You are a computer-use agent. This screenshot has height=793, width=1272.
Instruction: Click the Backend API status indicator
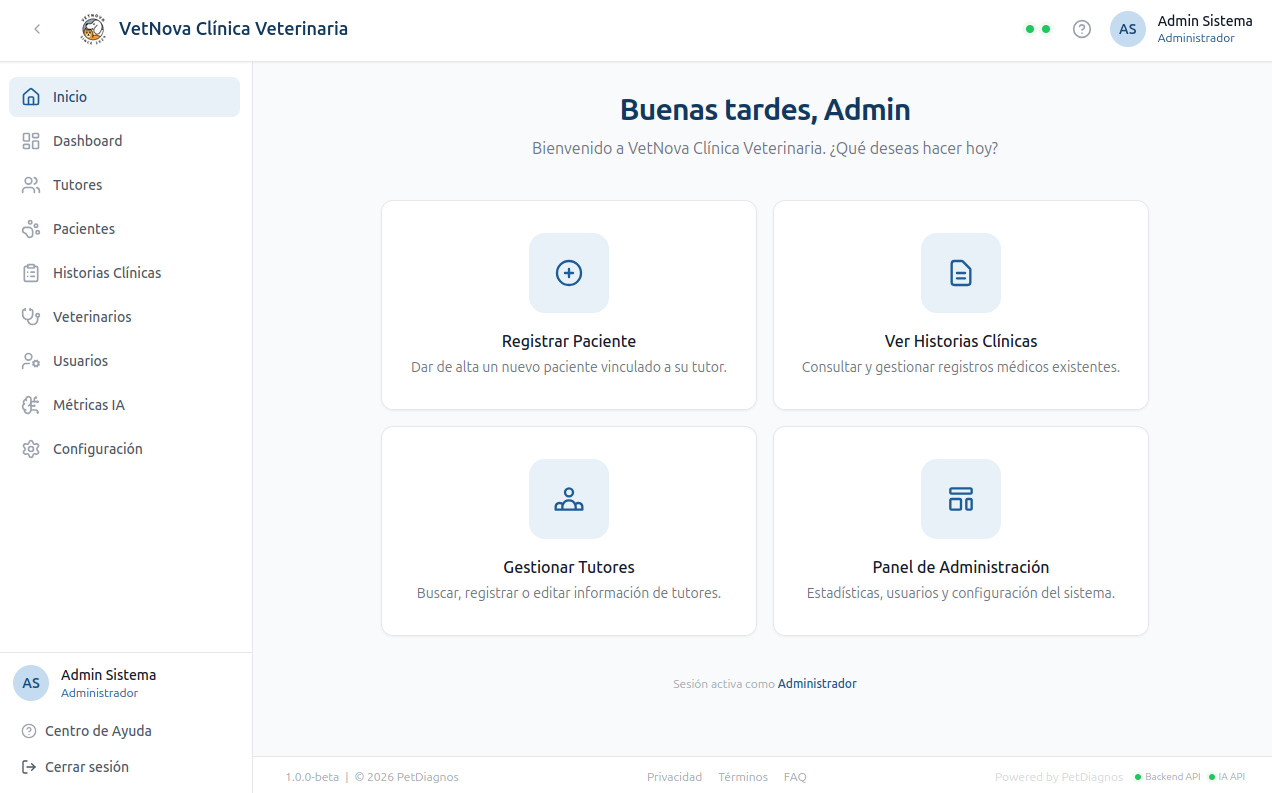click(x=1168, y=777)
